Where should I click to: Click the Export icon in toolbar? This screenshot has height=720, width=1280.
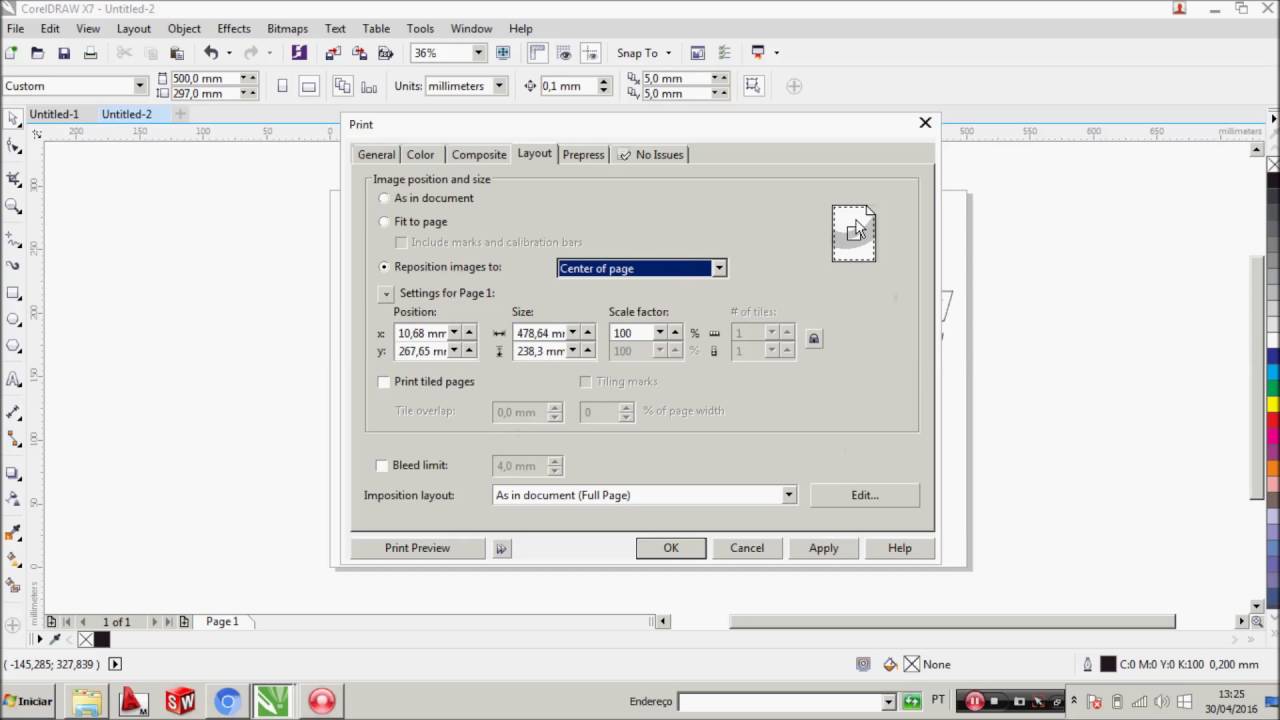coord(359,53)
